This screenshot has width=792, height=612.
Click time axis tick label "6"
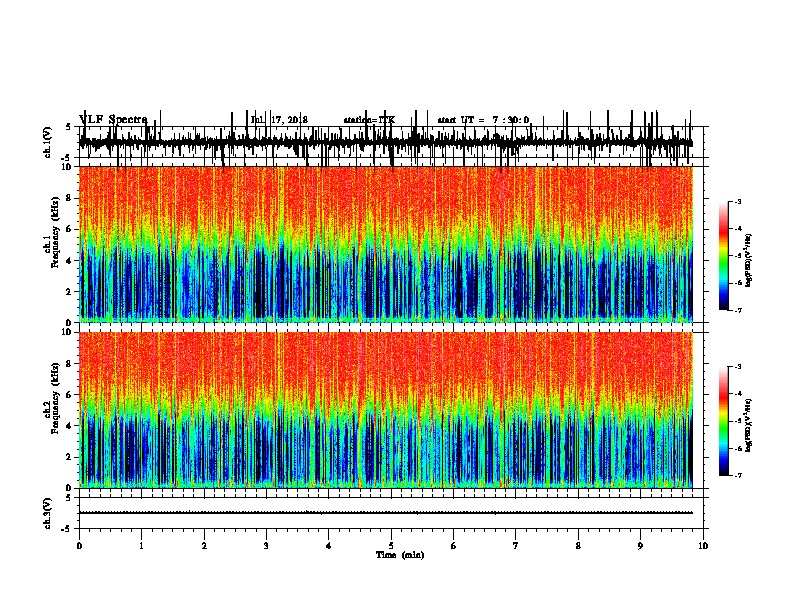click(453, 546)
